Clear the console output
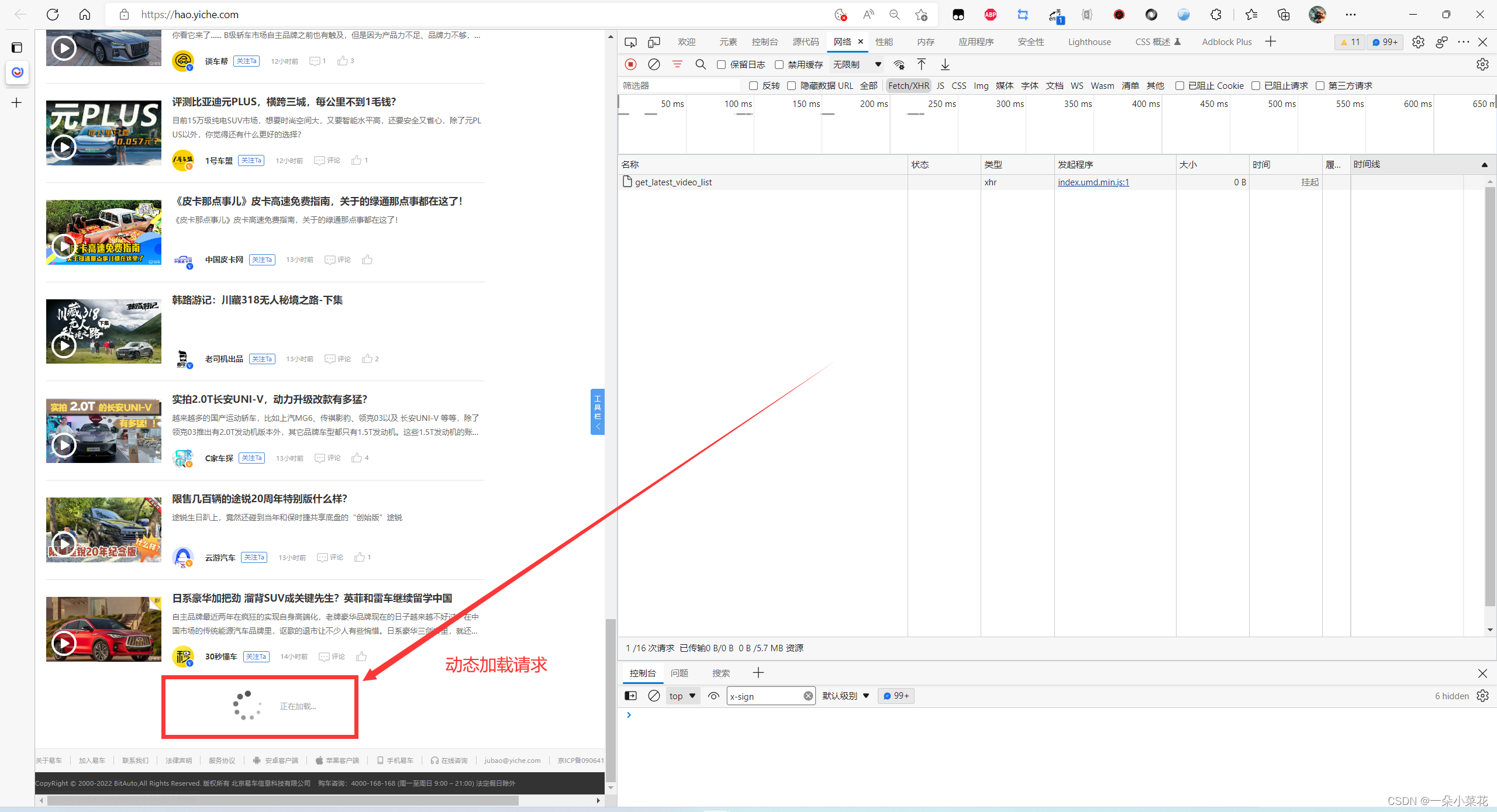Image resolution: width=1497 pixels, height=812 pixels. (x=654, y=696)
